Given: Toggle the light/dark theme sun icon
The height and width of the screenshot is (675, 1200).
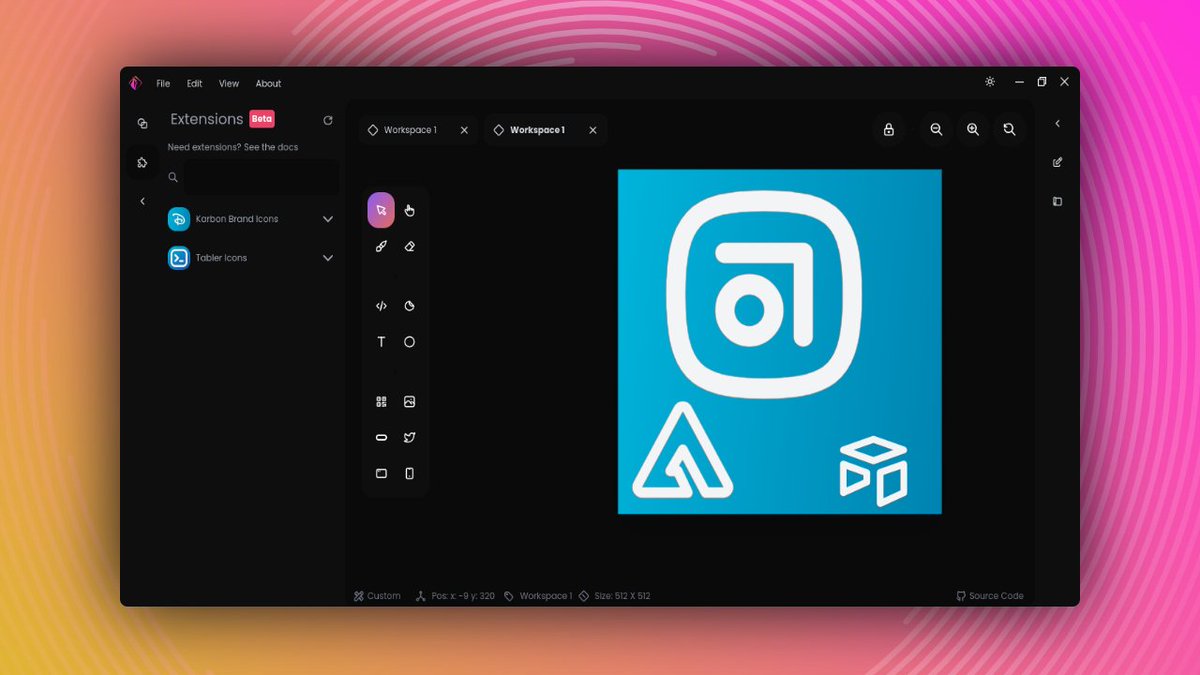Looking at the screenshot, I should [990, 82].
